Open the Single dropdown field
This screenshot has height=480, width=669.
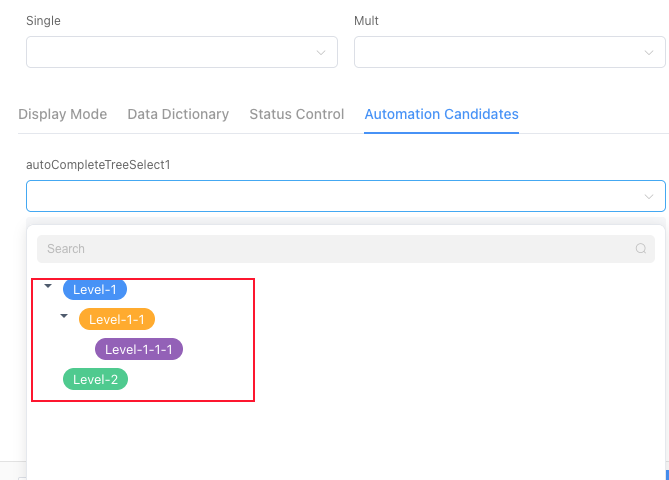pyautogui.click(x=170, y=53)
